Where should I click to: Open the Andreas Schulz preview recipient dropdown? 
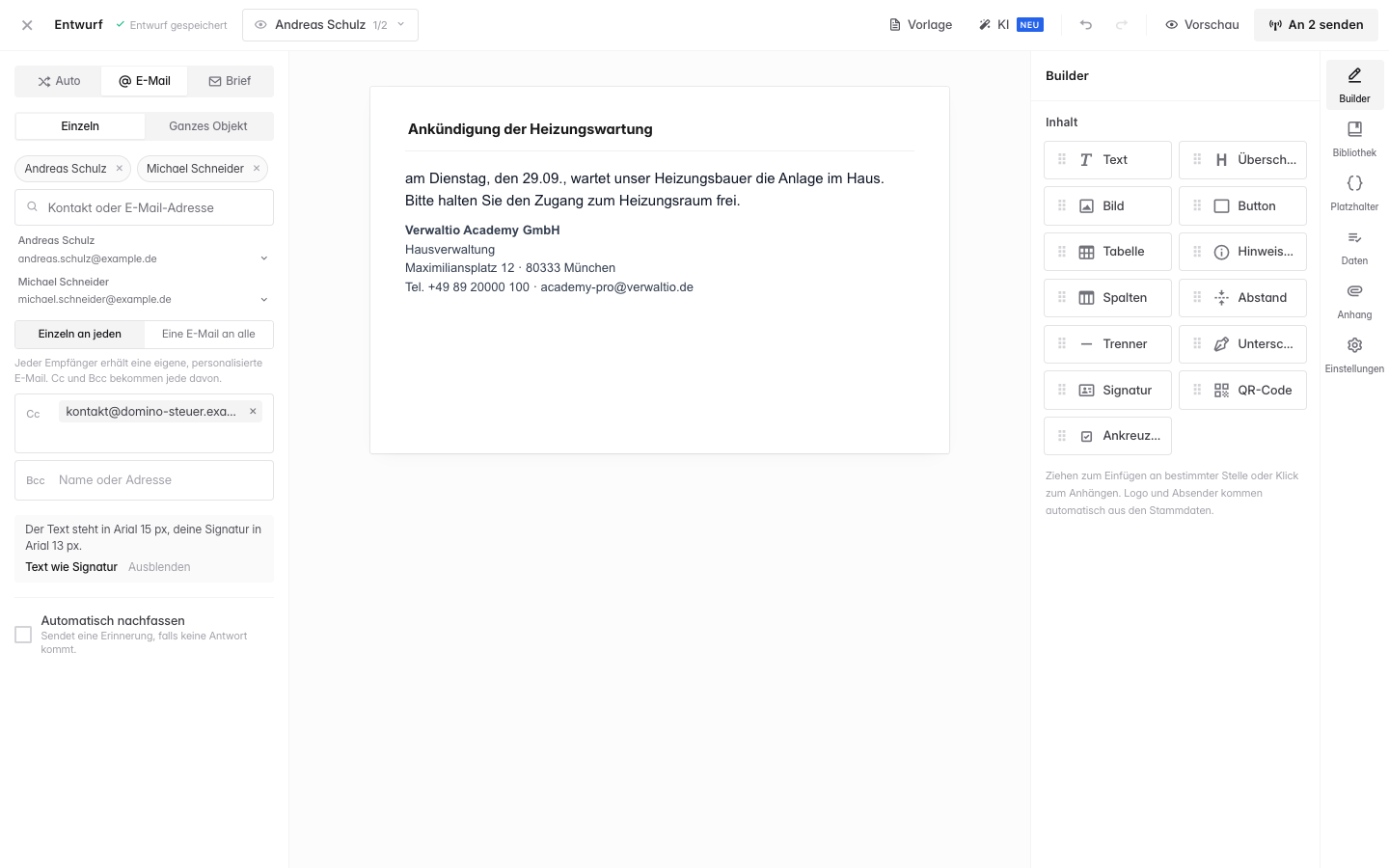(330, 25)
